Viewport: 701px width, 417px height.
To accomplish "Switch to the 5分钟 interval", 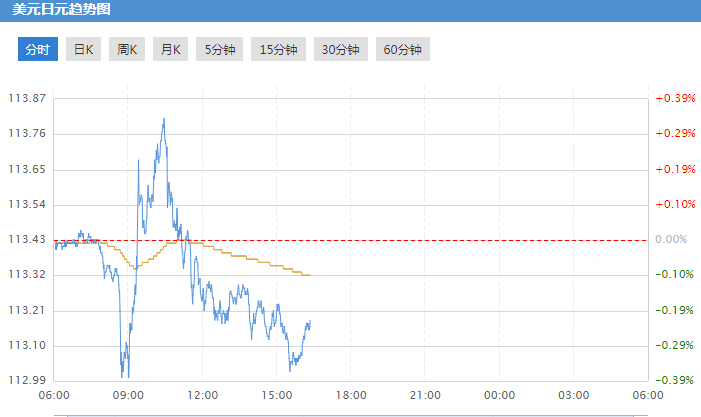I will 220,50.
